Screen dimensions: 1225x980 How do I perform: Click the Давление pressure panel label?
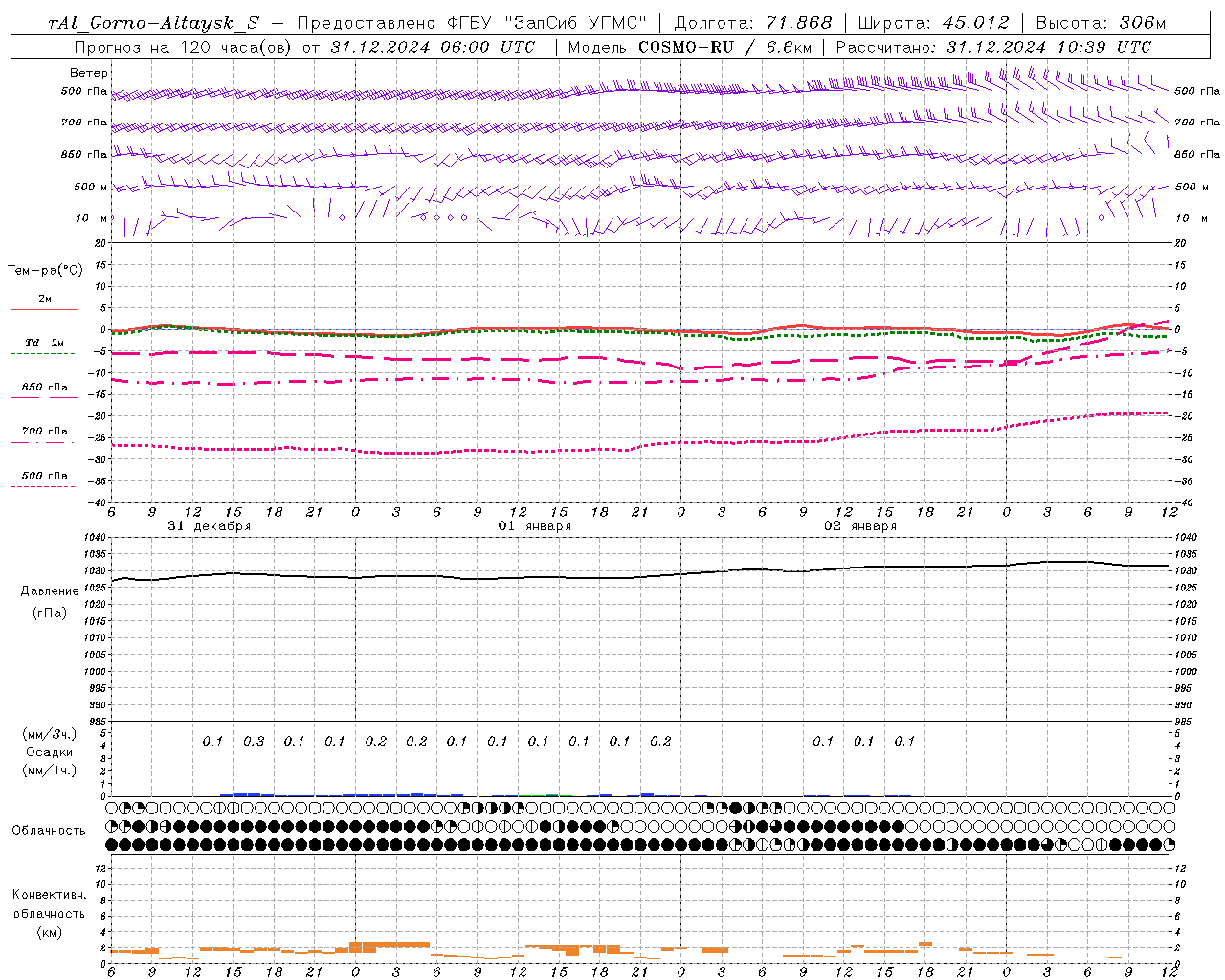coord(50,591)
